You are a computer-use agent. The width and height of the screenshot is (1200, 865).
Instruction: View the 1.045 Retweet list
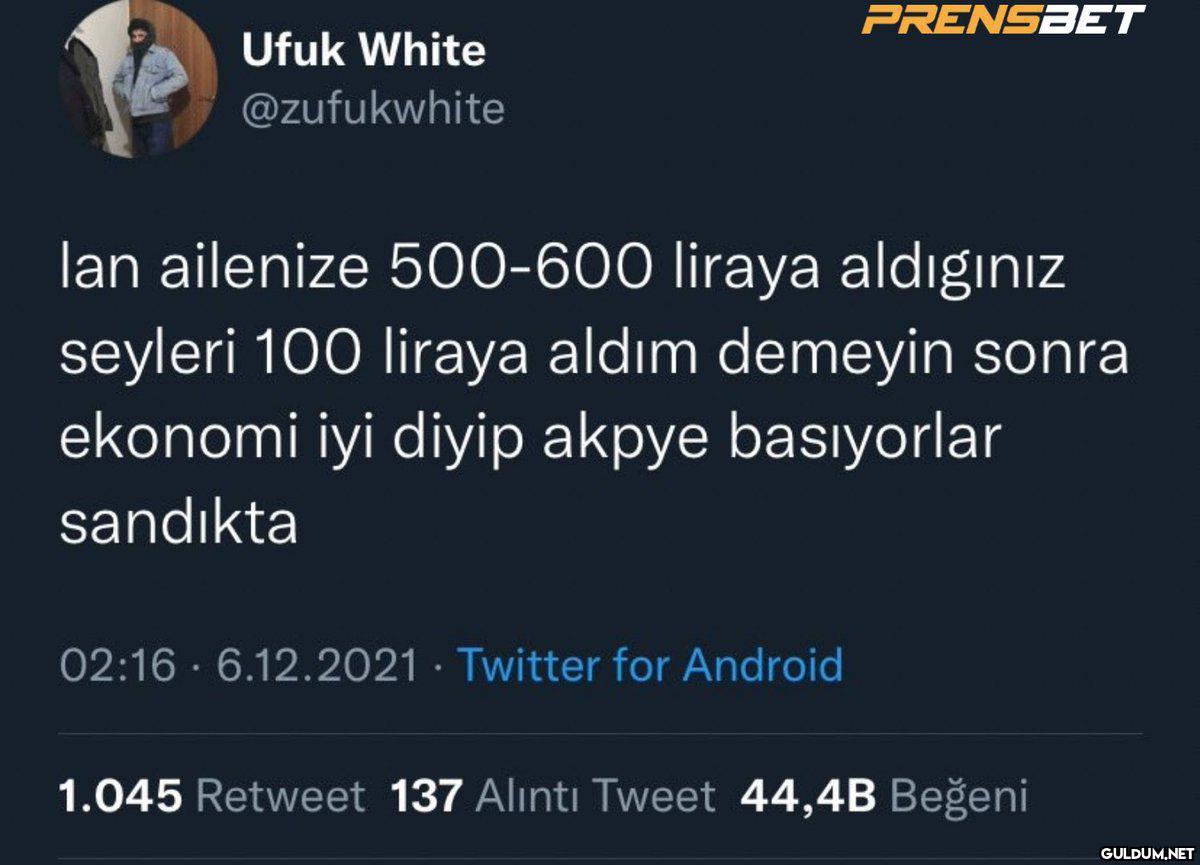(212, 796)
